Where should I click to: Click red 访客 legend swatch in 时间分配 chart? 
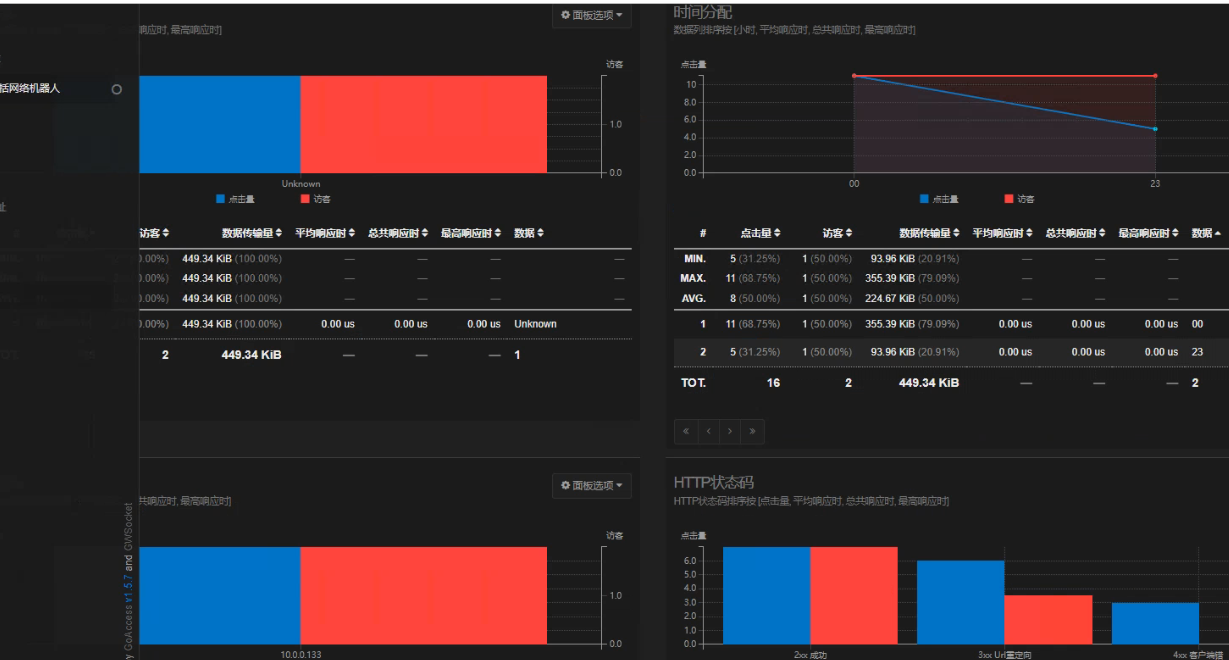coord(1009,199)
